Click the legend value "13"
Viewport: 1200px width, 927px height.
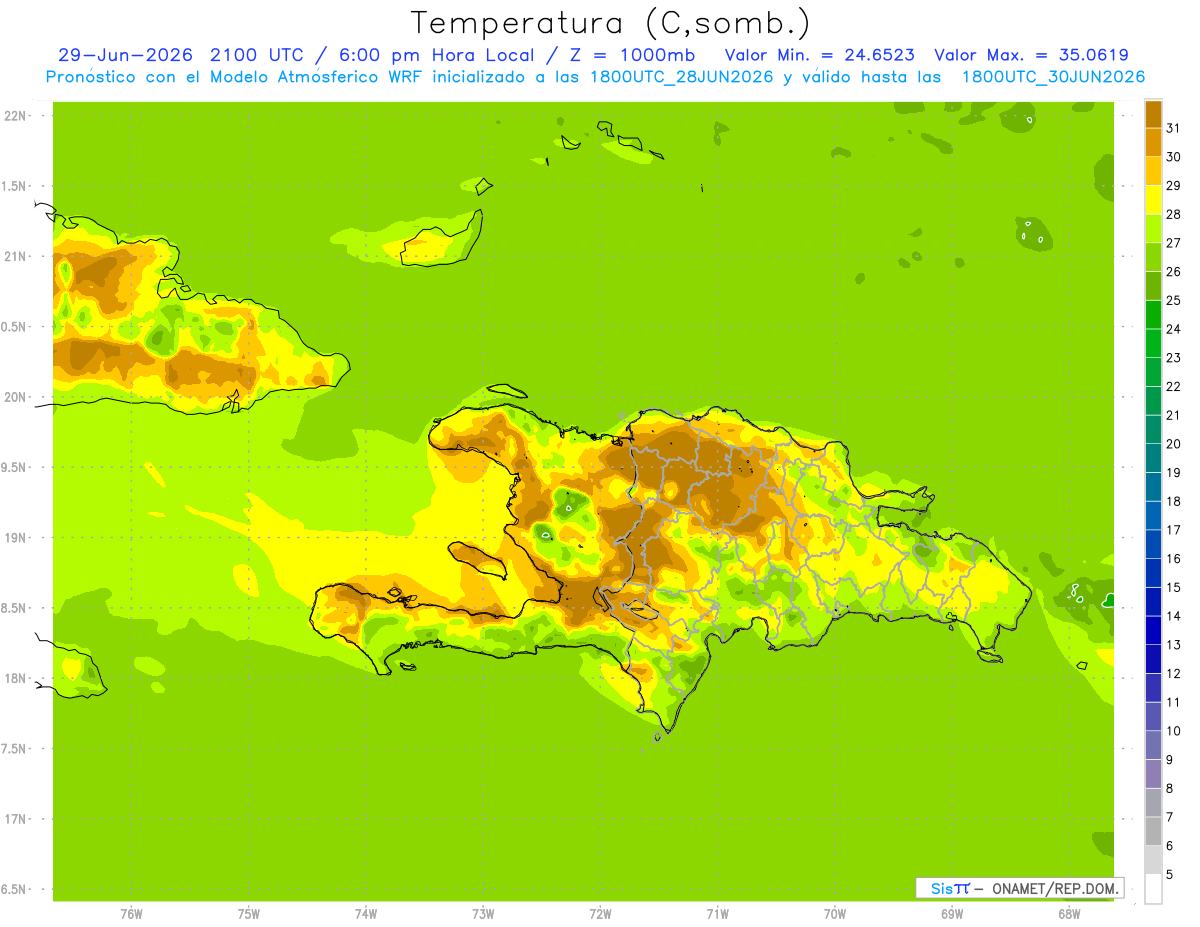(x=1173, y=645)
